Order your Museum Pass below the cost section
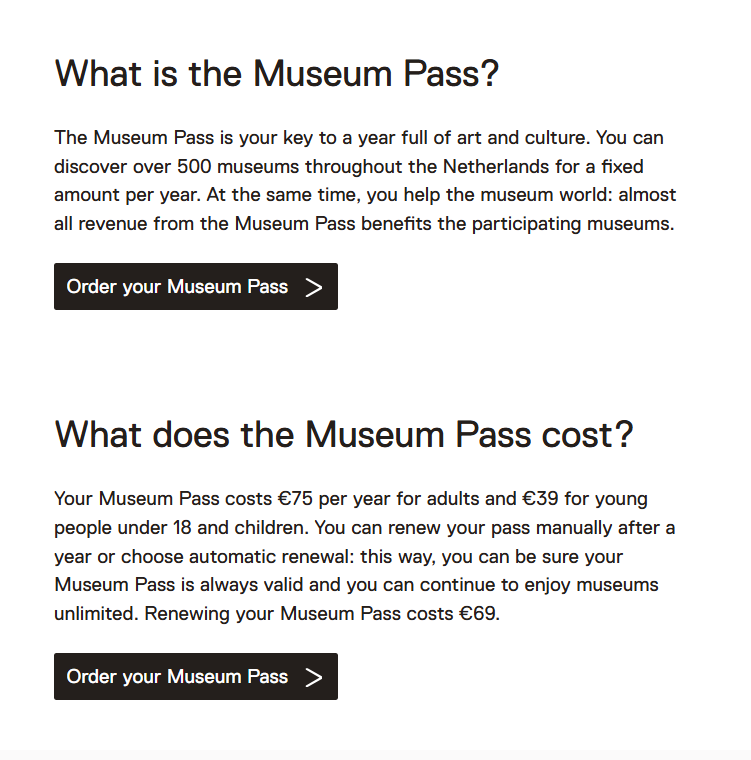 pos(196,676)
